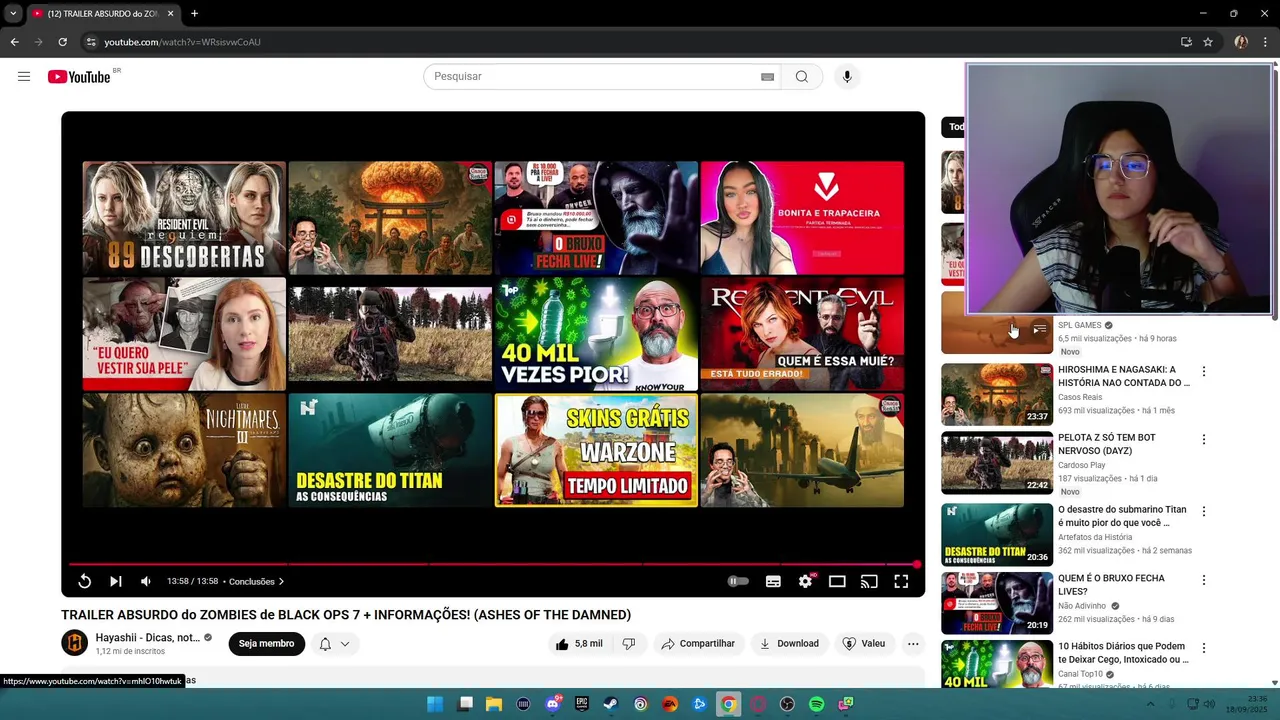Open Steam from the taskbar
1280x720 pixels.
(611, 704)
